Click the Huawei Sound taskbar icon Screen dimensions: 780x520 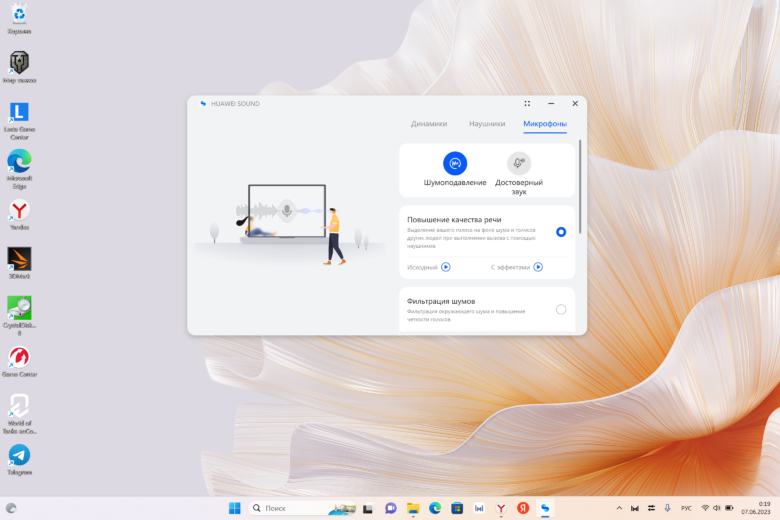pos(545,508)
